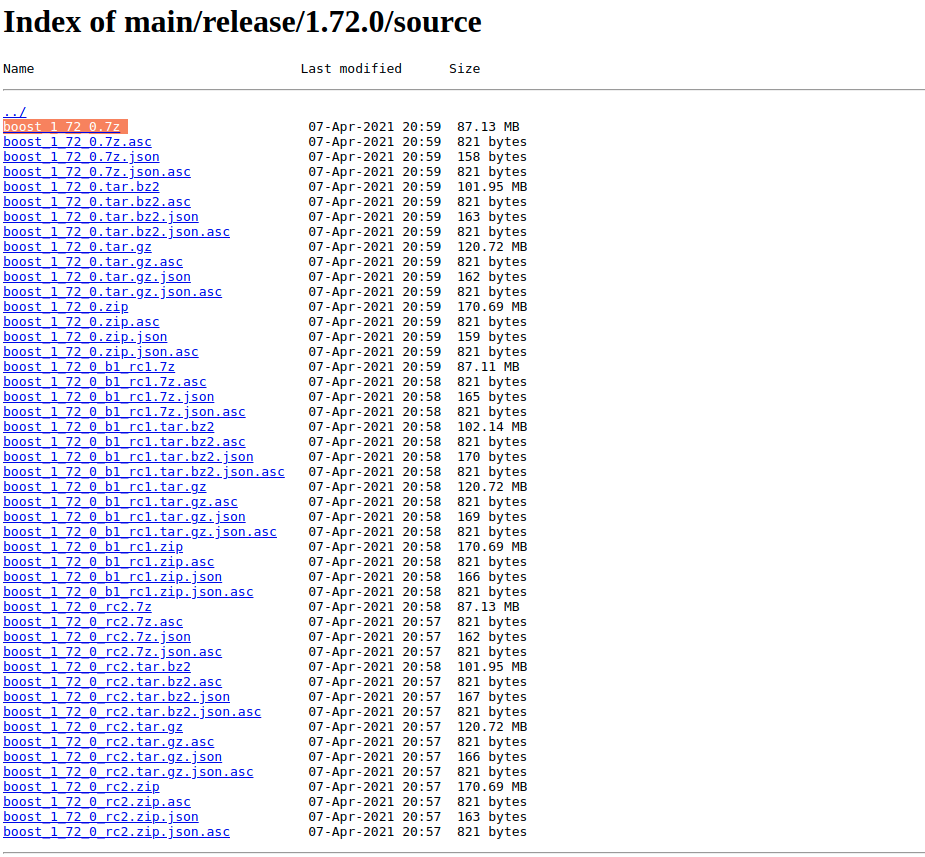This screenshot has width=925, height=857.
Task: Select the '167 bytes' size value
Action: (492, 697)
